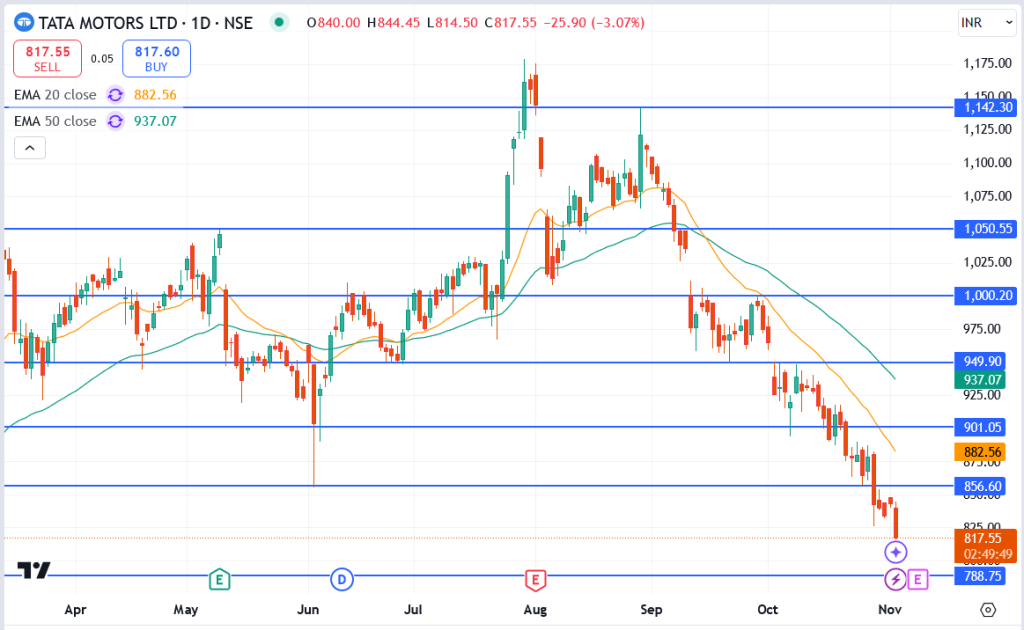Select the 901.05 horizontal line label

pos(980,428)
